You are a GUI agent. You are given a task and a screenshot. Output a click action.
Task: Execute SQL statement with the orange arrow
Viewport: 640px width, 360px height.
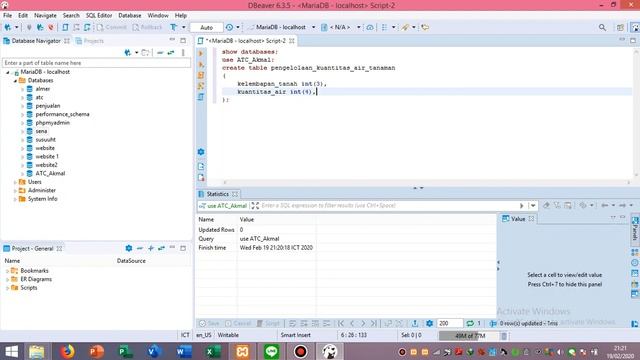click(201, 53)
